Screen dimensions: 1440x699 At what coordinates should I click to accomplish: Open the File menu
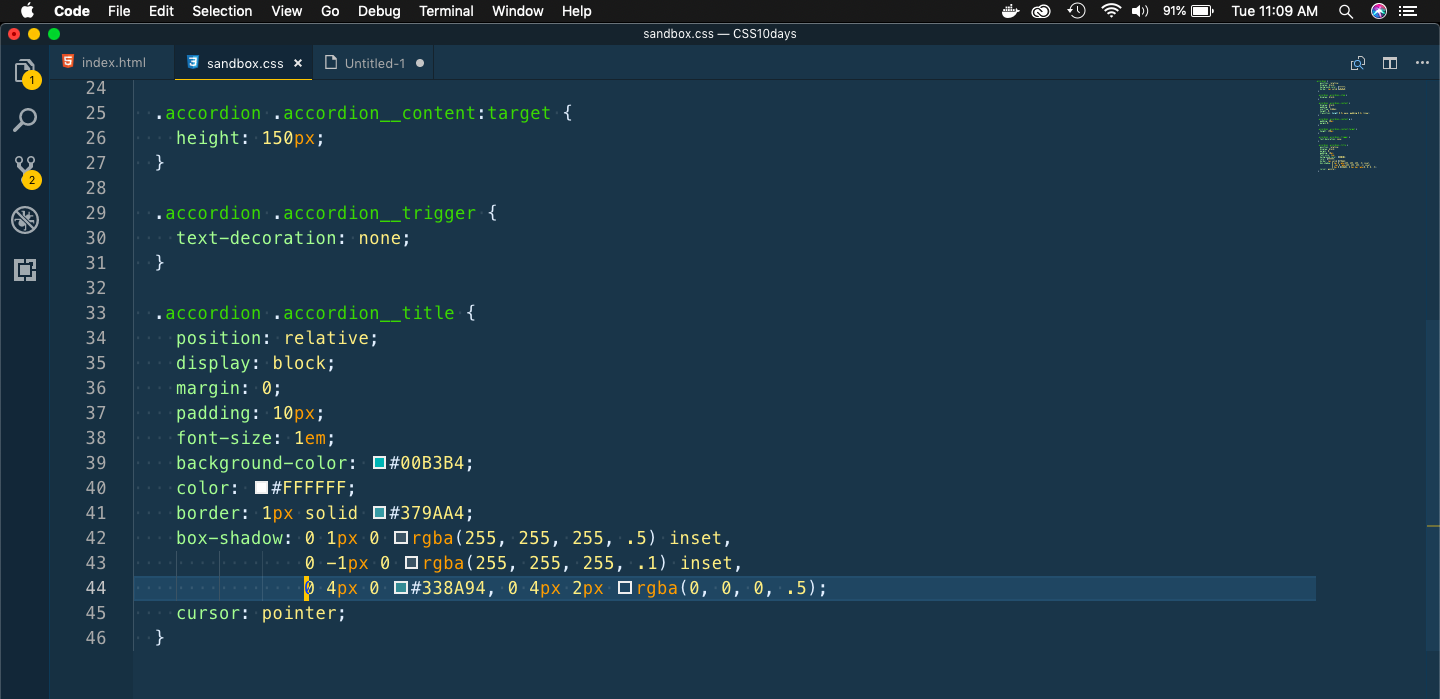pos(119,11)
